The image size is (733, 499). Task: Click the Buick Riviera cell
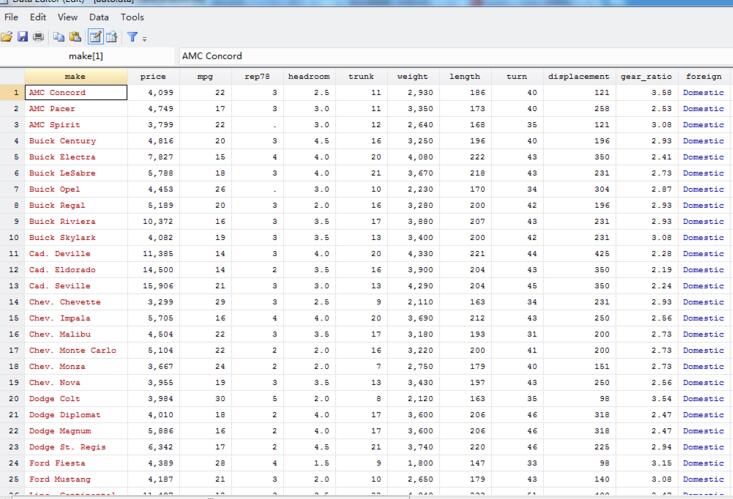click(x=76, y=221)
